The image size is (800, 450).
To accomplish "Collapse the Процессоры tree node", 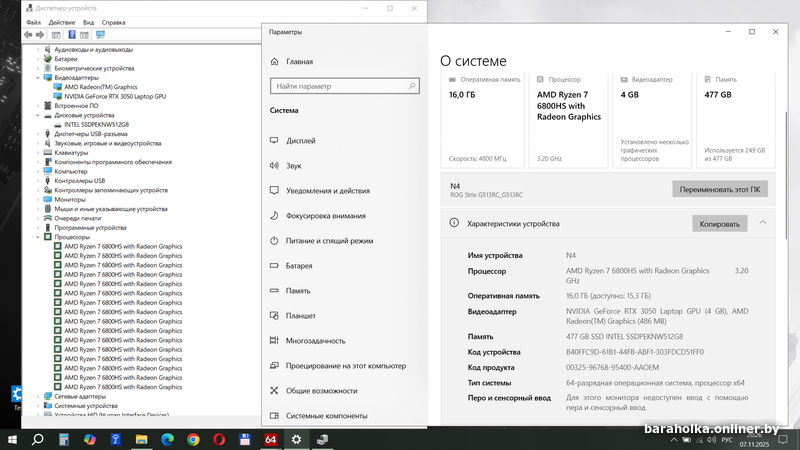I will (x=38, y=236).
